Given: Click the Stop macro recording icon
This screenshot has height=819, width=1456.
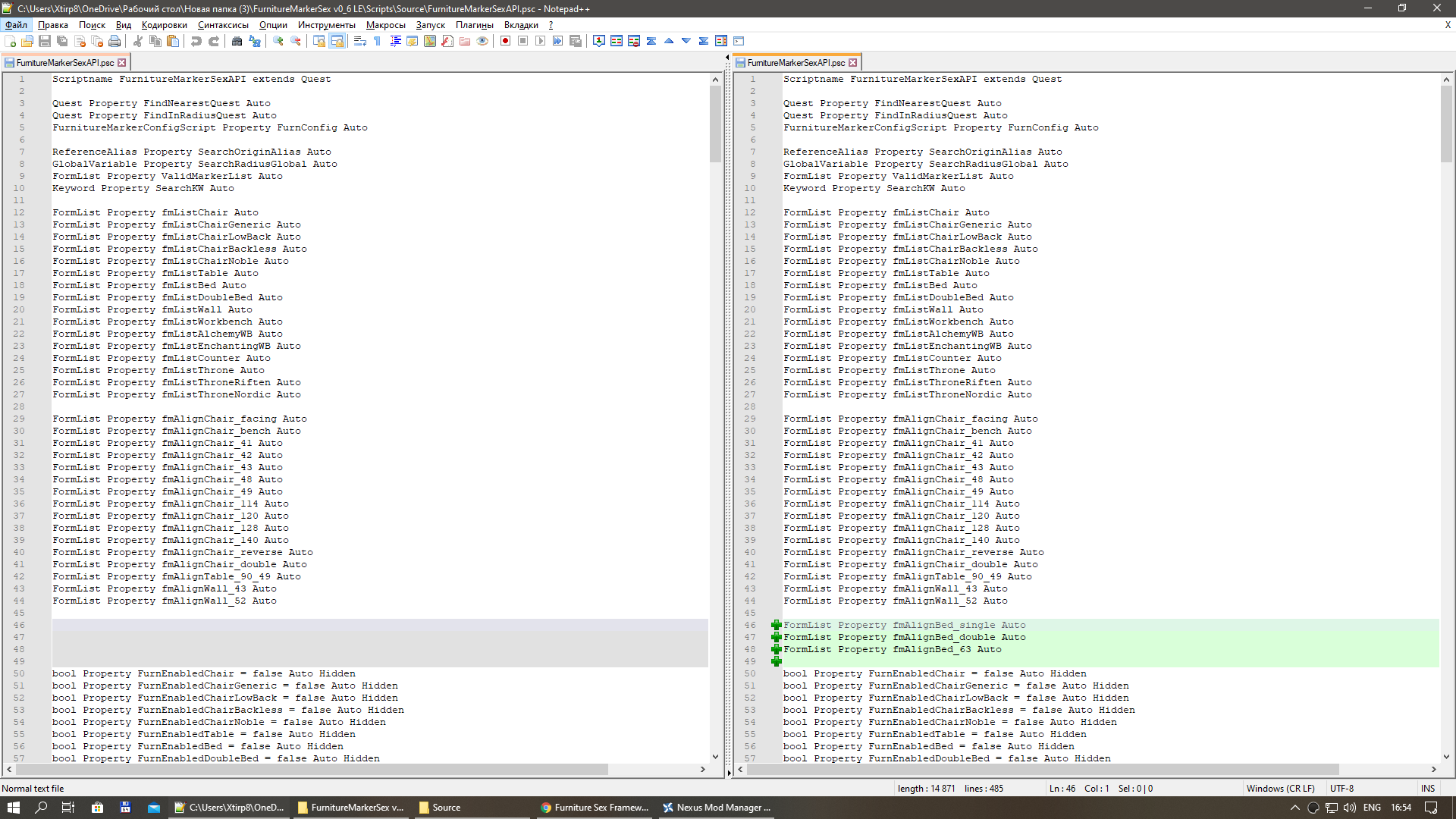Looking at the screenshot, I should click(x=523, y=41).
